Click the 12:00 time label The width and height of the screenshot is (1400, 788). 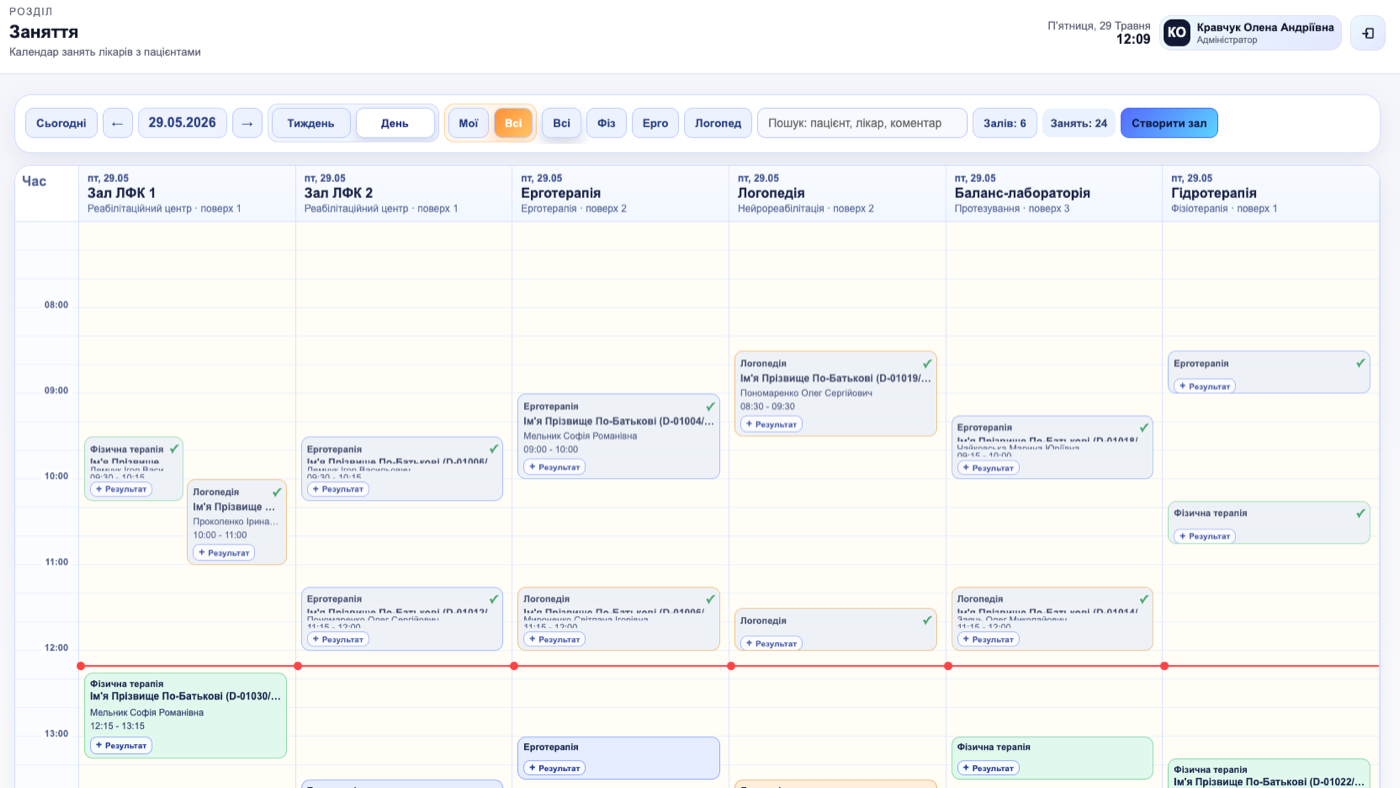pyautogui.click(x=56, y=648)
